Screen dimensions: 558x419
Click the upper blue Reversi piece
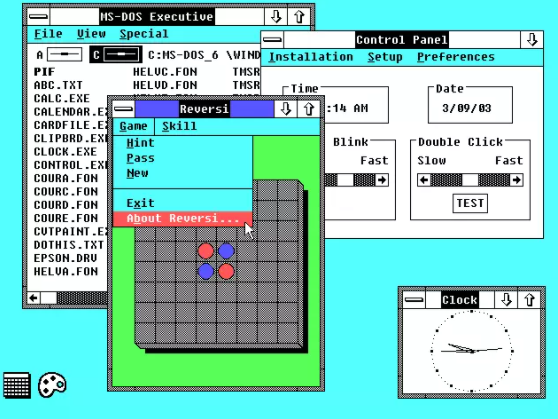[226, 251]
